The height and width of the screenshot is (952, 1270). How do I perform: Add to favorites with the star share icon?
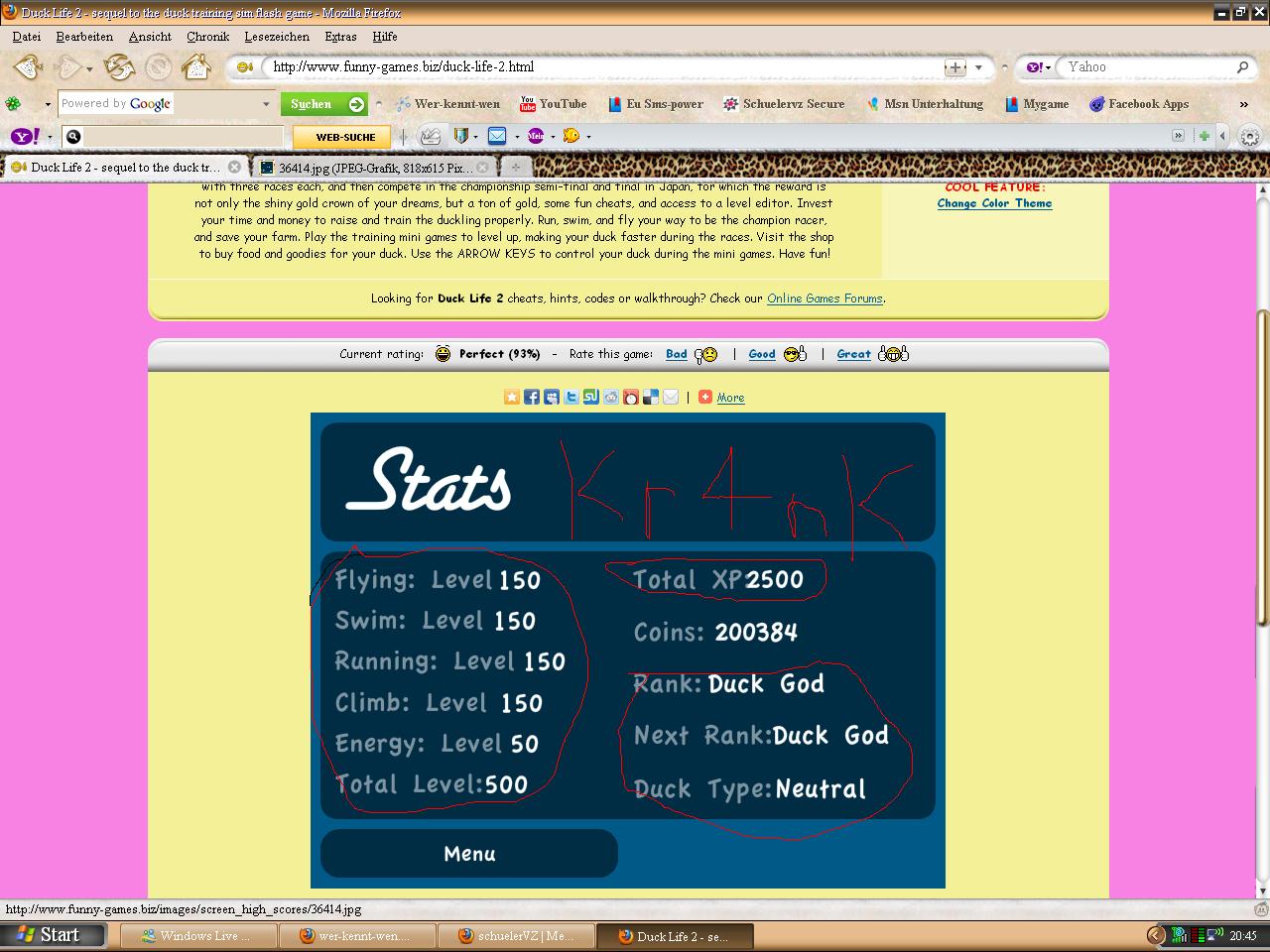coord(512,397)
